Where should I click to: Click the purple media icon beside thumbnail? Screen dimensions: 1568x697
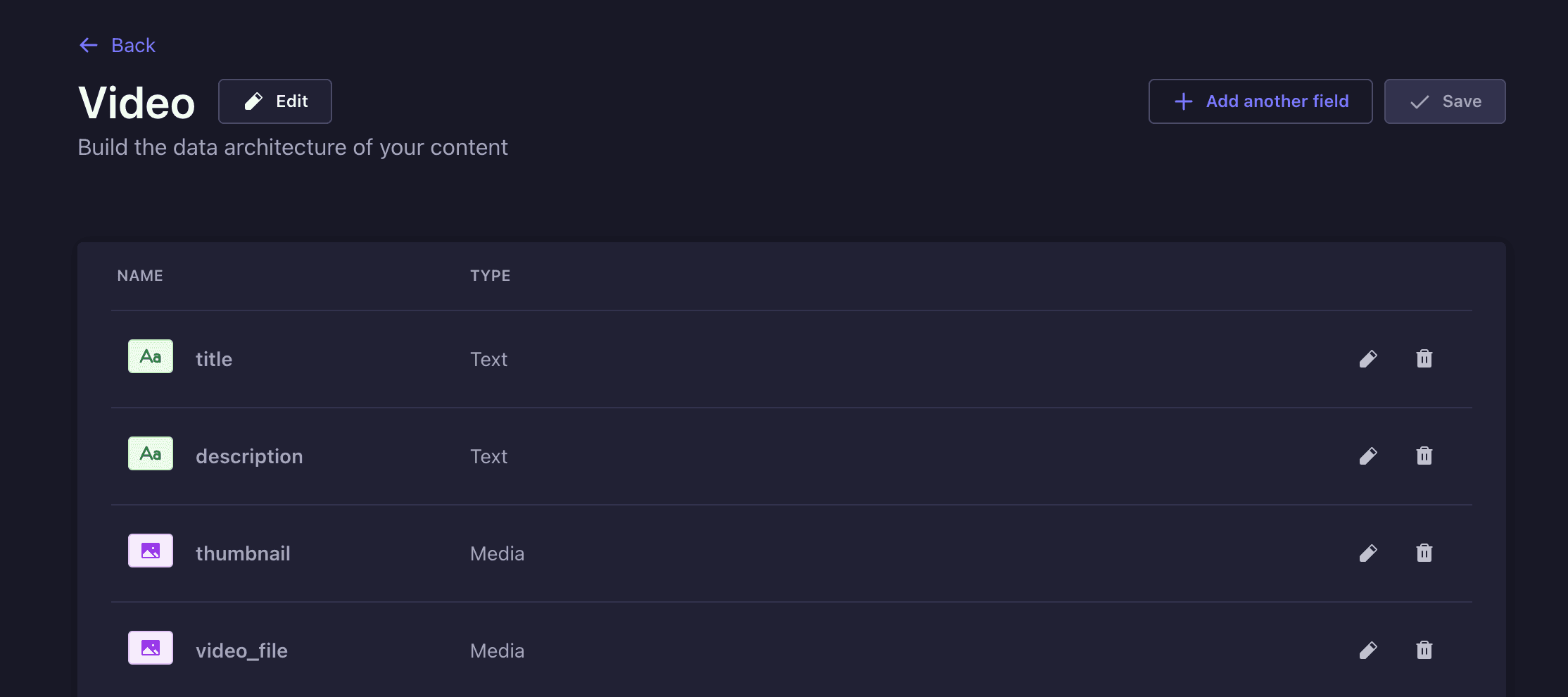[x=151, y=551]
